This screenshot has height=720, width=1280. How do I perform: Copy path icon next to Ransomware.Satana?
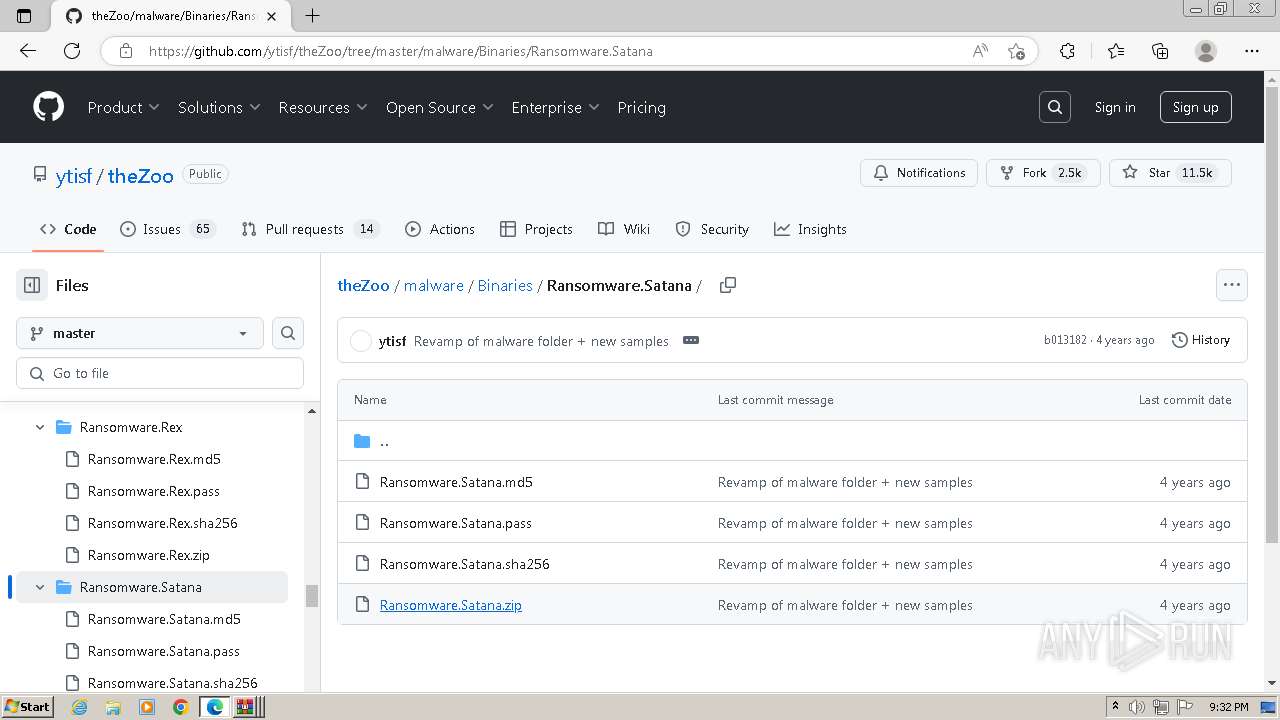click(x=728, y=285)
